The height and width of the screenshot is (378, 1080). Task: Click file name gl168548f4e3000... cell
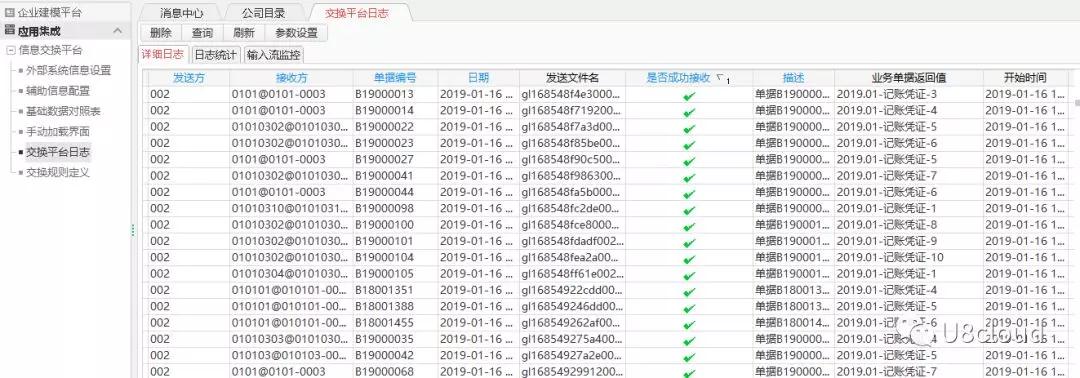tap(572, 94)
